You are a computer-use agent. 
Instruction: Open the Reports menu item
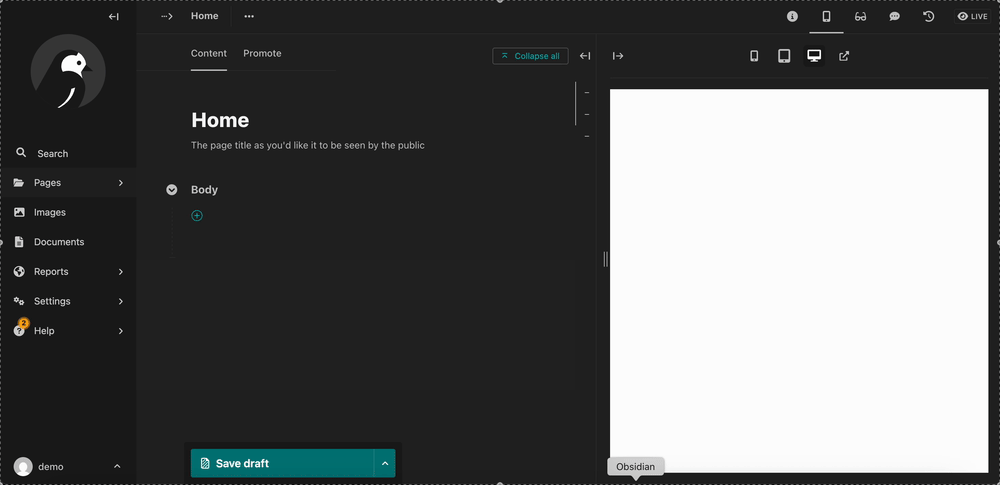pyautogui.click(x=68, y=271)
